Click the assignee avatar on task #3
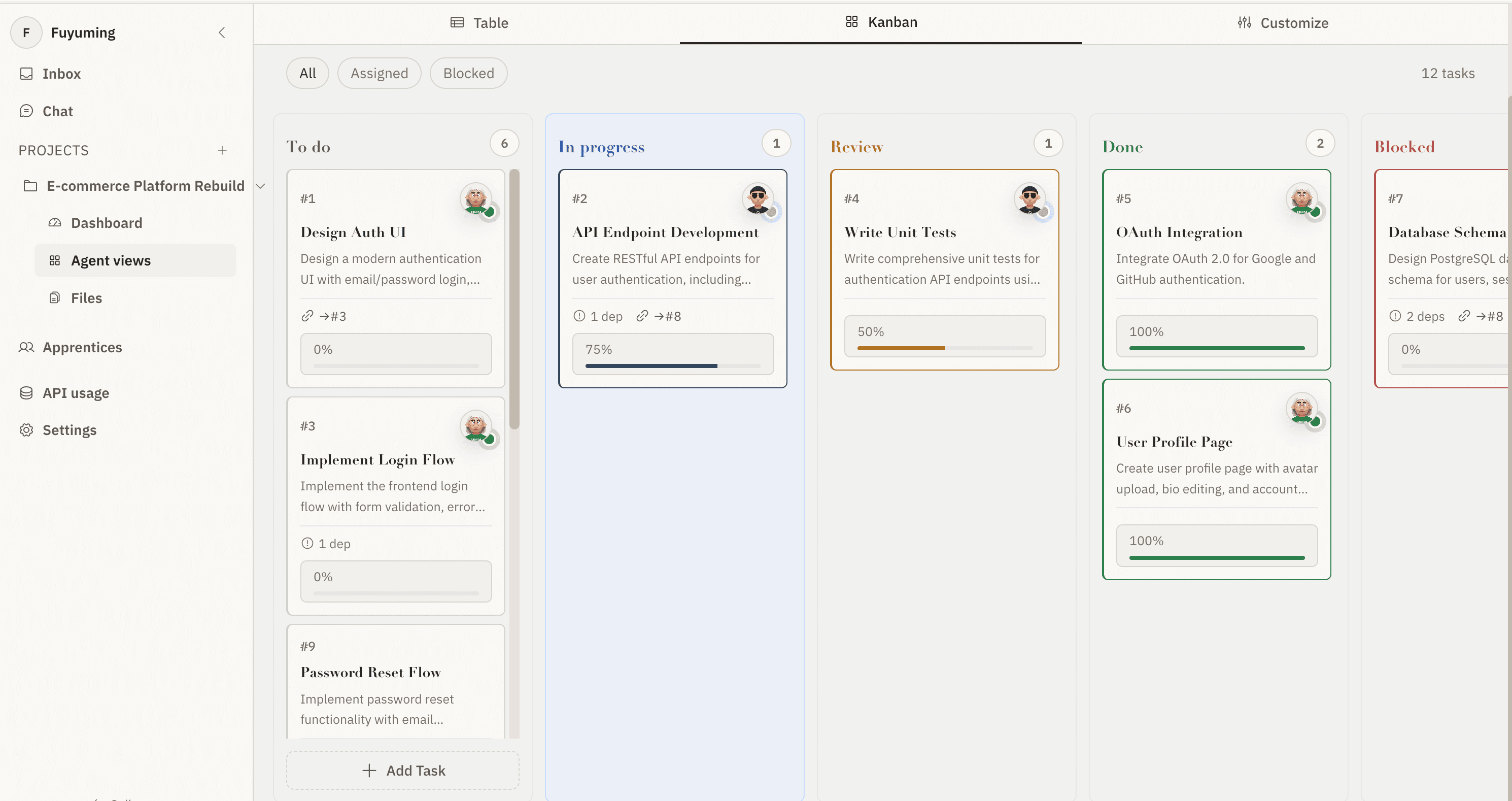Screen dimensions: 1512x801 tap(476, 426)
